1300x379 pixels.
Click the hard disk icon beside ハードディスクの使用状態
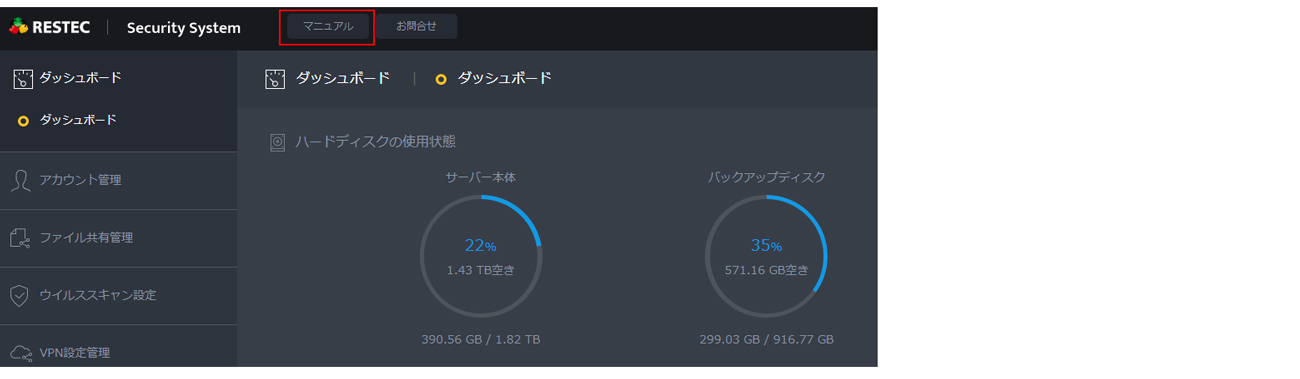click(278, 143)
